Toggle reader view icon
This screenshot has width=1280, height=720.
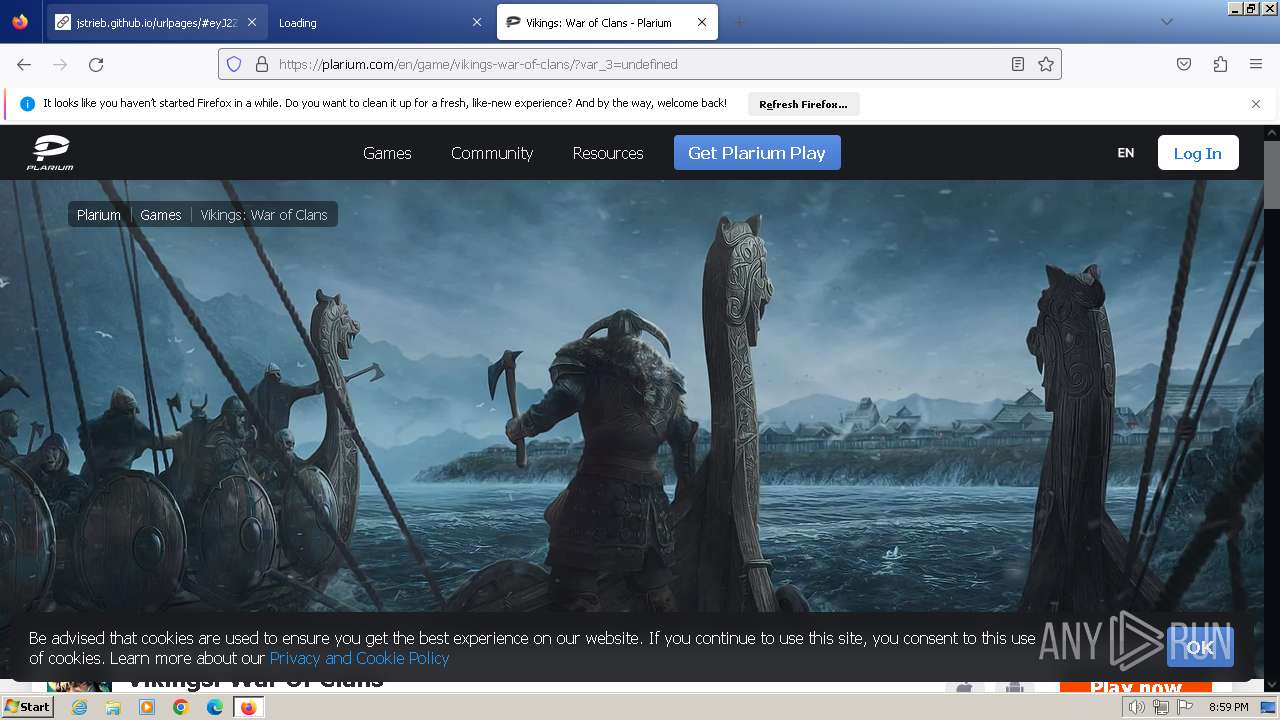coord(1018,64)
